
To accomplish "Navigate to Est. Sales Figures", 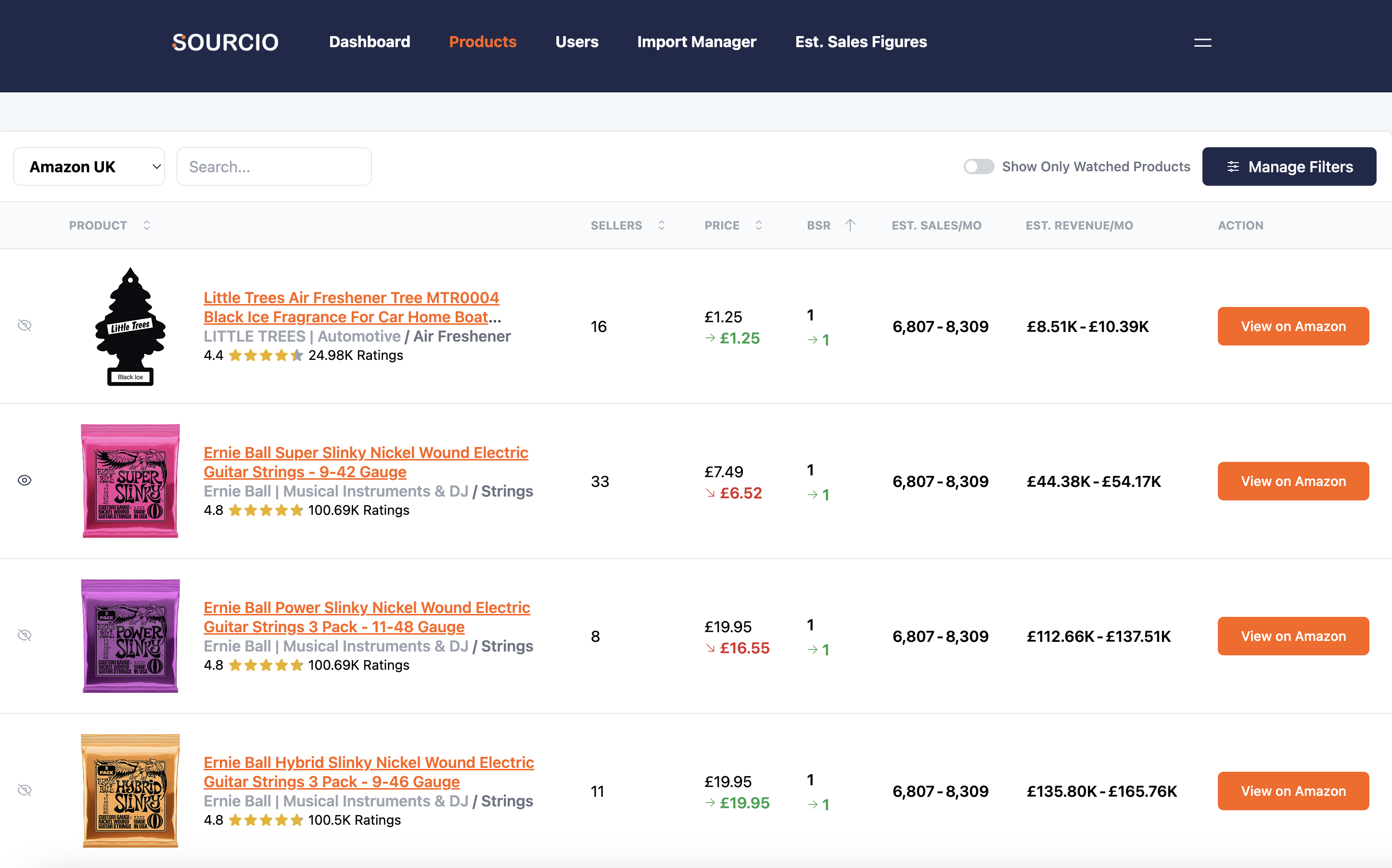I will (861, 42).
